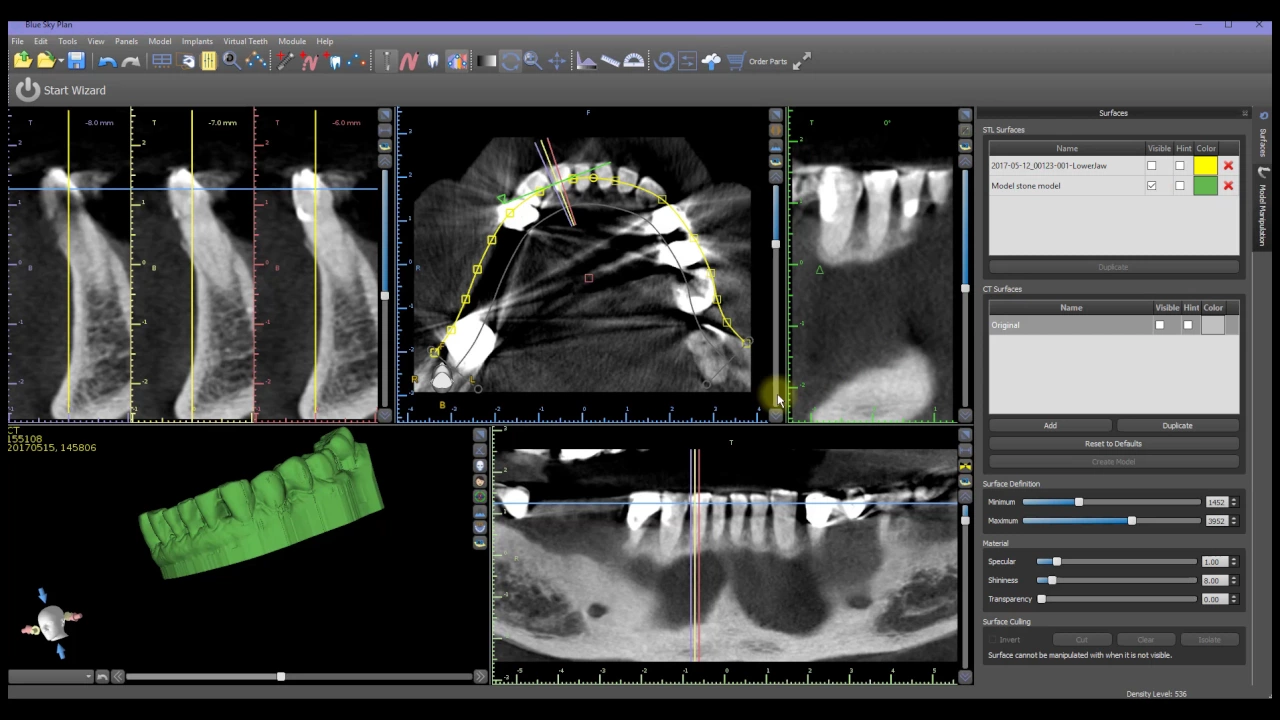Click the Start Wizard power button
Viewport: 1280px width, 720px height.
coord(27,90)
